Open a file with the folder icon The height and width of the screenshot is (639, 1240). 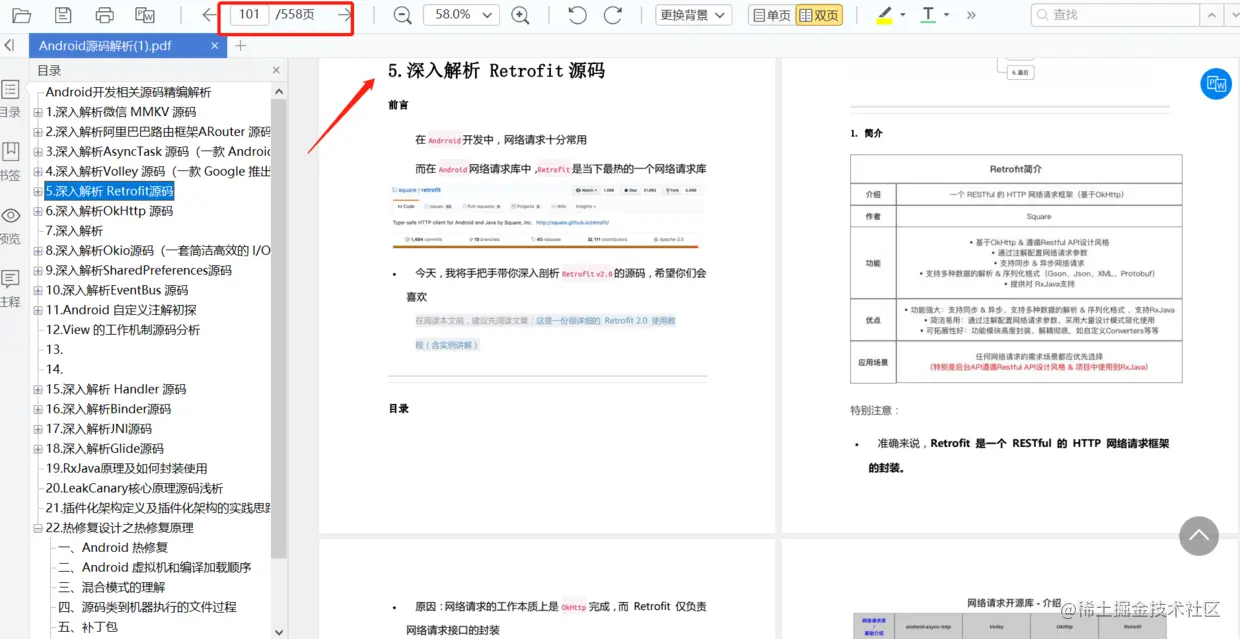21,15
